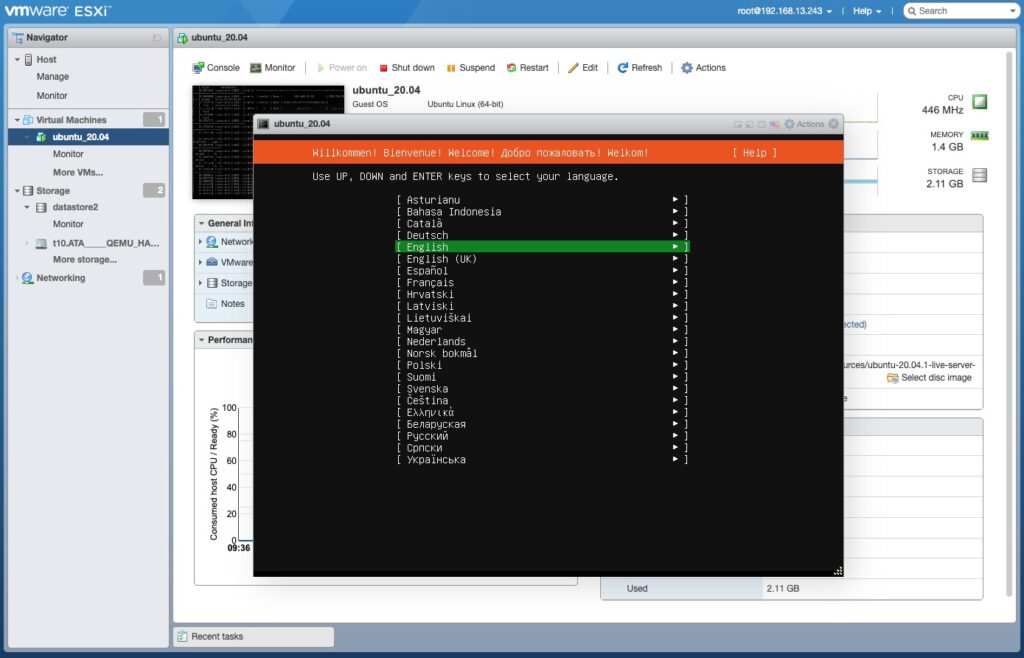Click the Storage usage icon
Screen dimensions: 1024x658
(980, 176)
